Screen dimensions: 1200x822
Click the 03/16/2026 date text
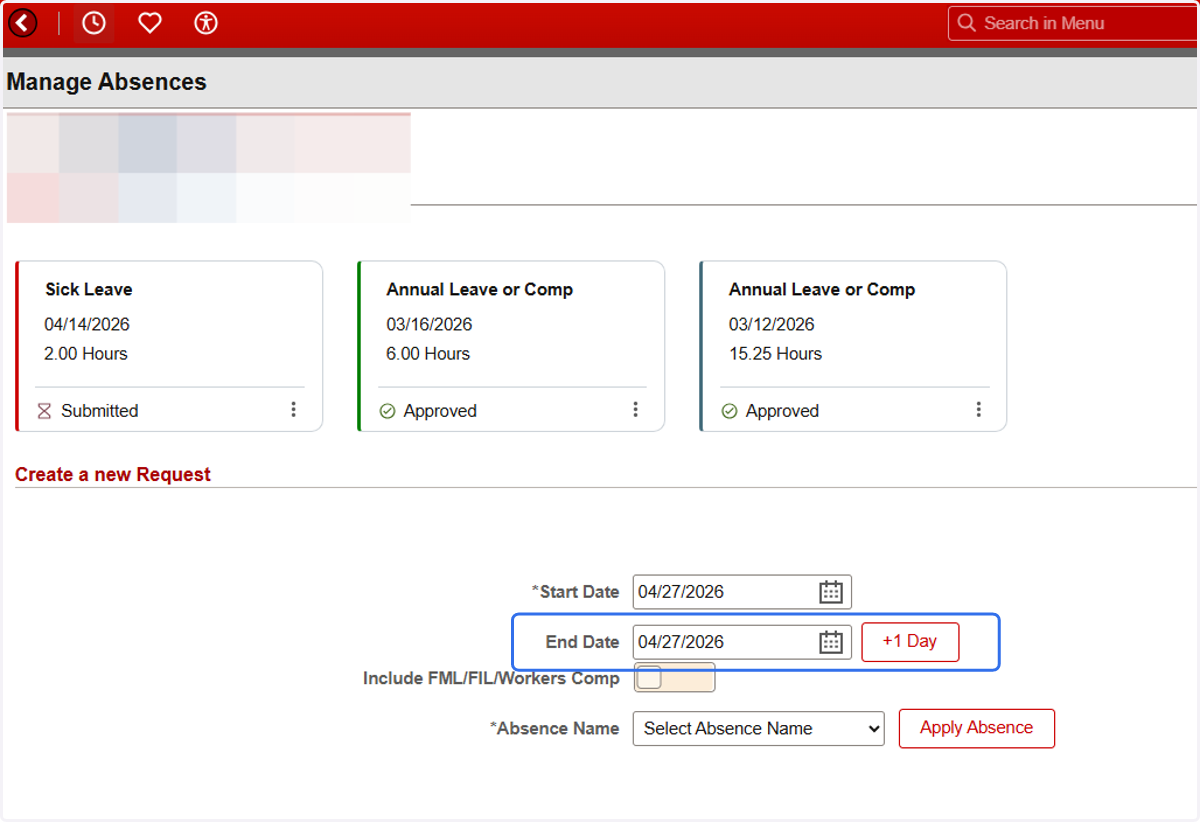click(x=429, y=325)
